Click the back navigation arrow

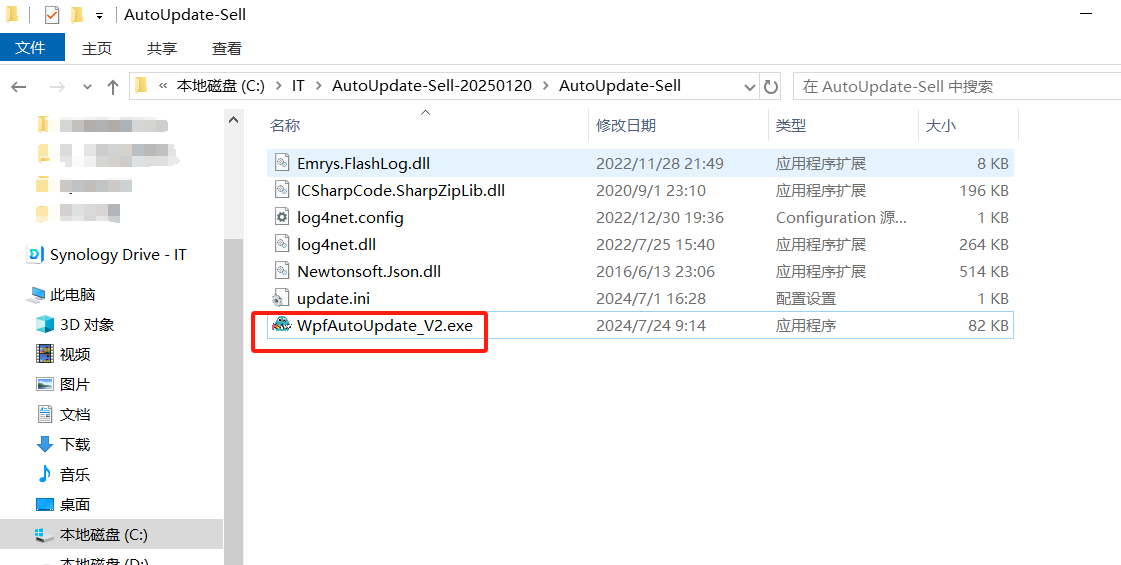click(x=18, y=87)
